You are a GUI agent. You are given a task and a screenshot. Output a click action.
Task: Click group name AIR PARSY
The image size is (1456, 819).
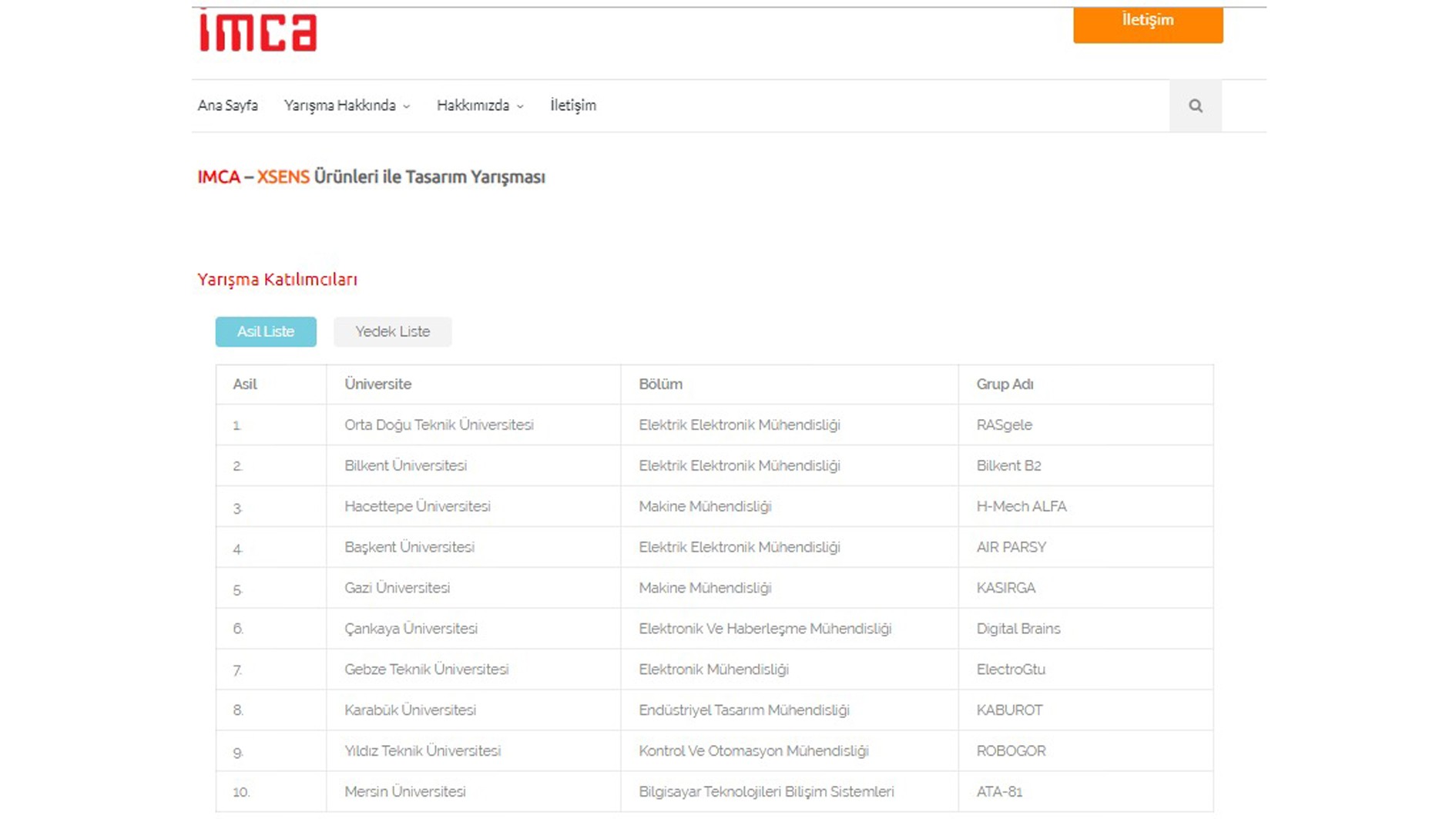coord(1011,548)
